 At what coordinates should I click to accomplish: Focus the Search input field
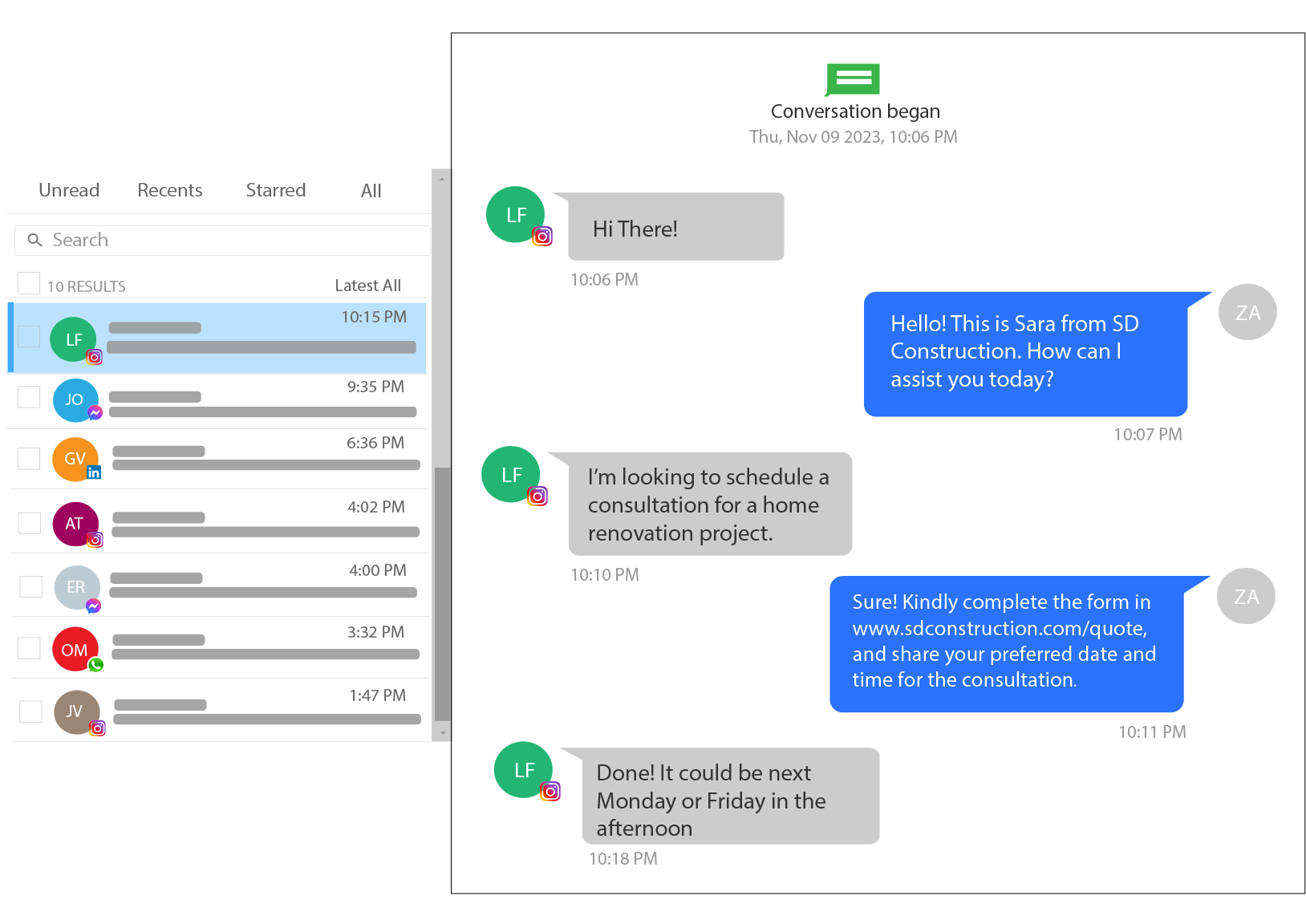point(233,240)
